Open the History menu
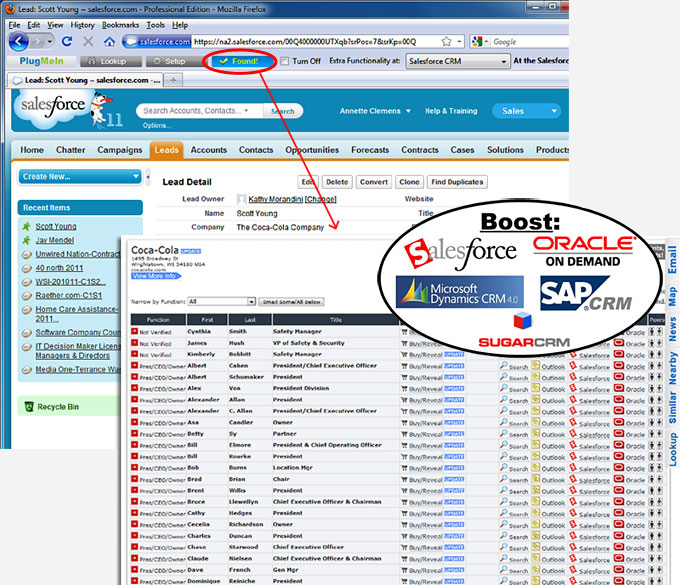Screen dimensions: 680x585 pos(82,25)
